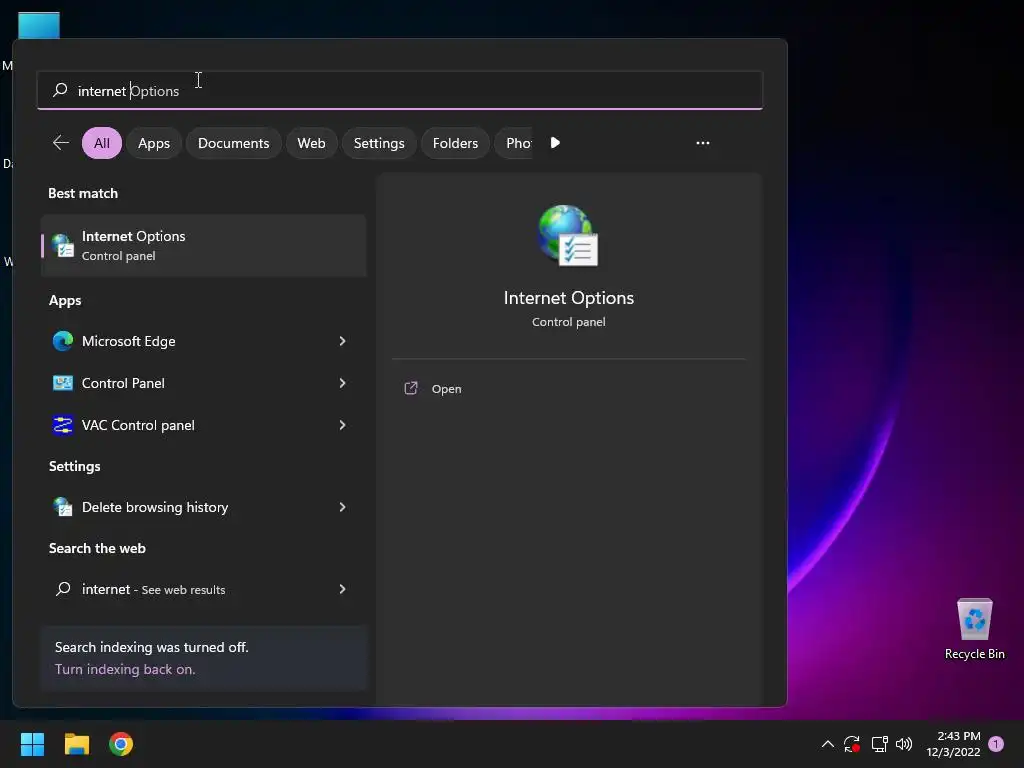The image size is (1024, 768).
Task: Click the Internet Options title in the preview pane
Action: (x=568, y=298)
